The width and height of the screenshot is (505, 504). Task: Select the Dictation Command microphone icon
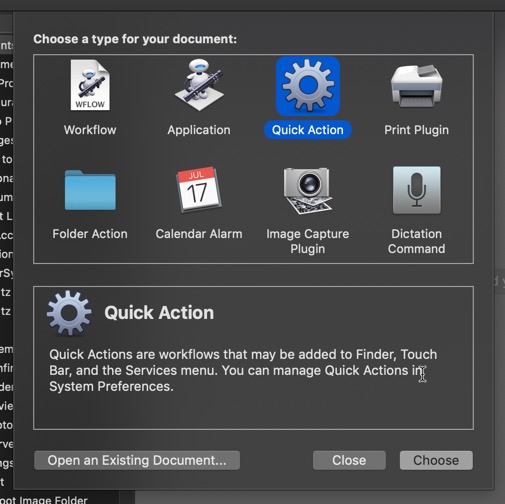point(417,190)
